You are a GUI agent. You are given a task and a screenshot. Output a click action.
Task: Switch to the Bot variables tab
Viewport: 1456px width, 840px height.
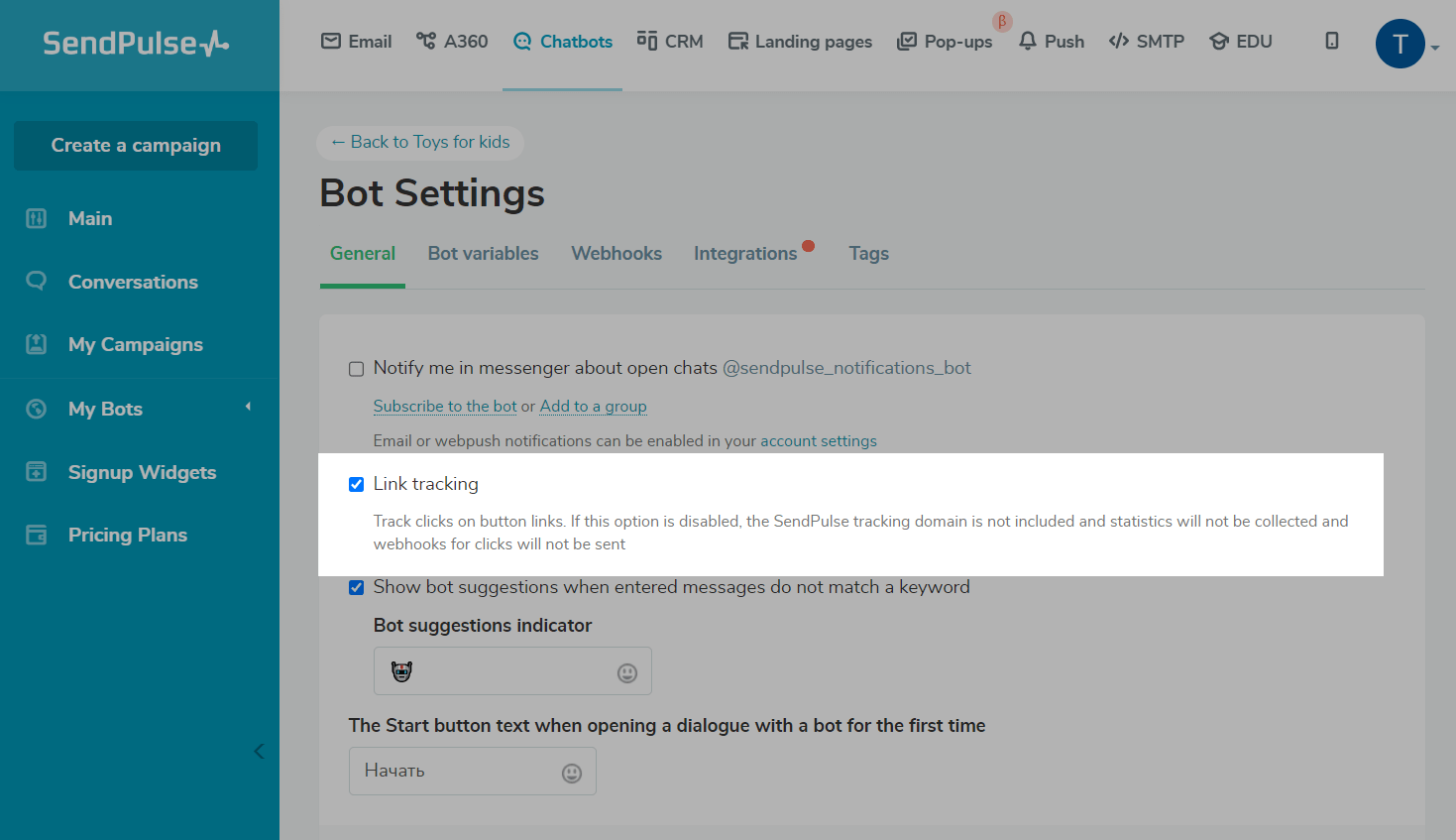483,254
